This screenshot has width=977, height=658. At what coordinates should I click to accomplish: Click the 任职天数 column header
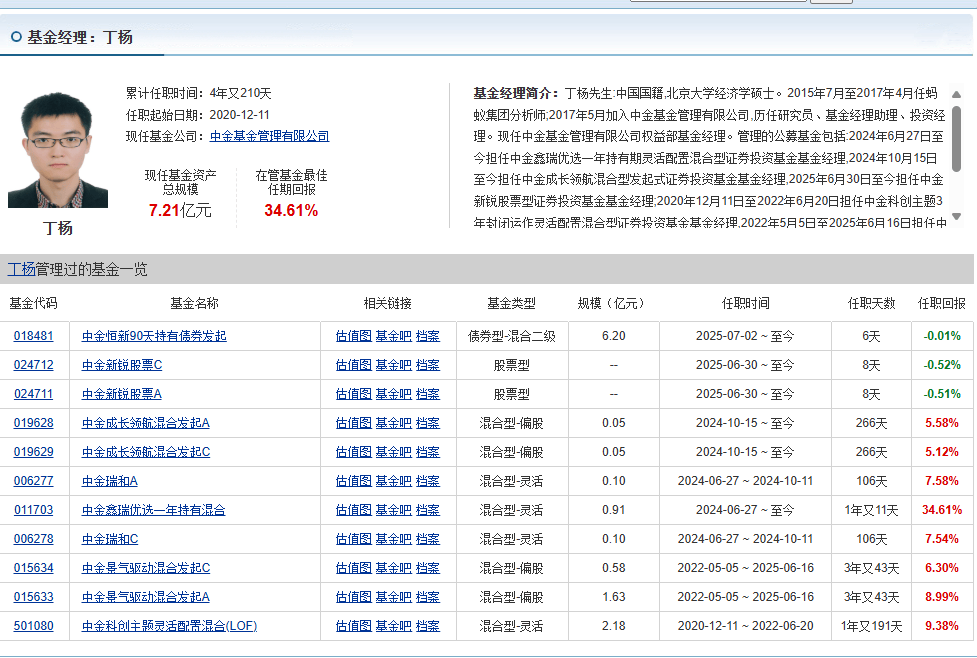pyautogui.click(x=871, y=303)
